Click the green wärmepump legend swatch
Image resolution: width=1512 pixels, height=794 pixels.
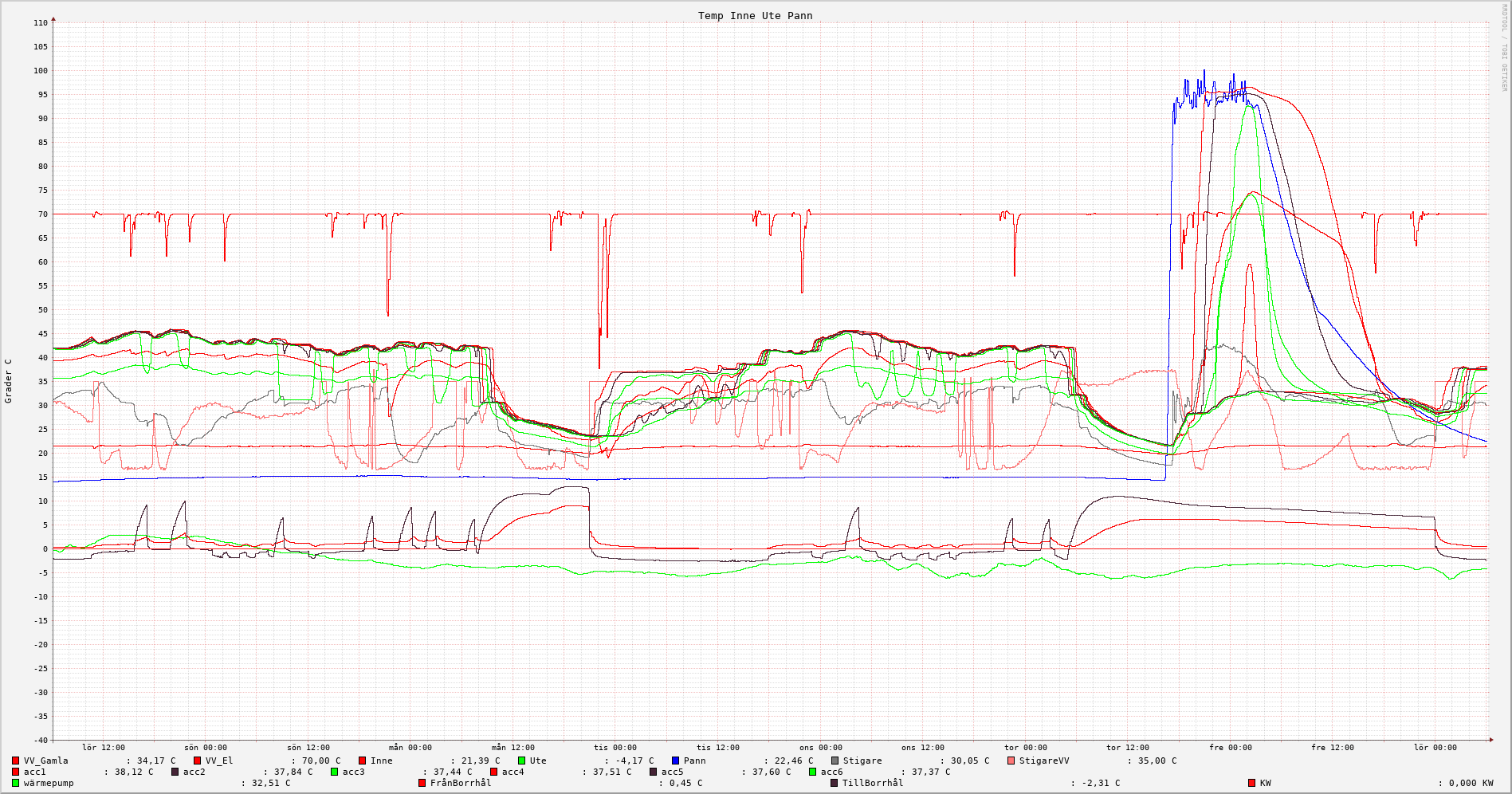click(x=15, y=783)
